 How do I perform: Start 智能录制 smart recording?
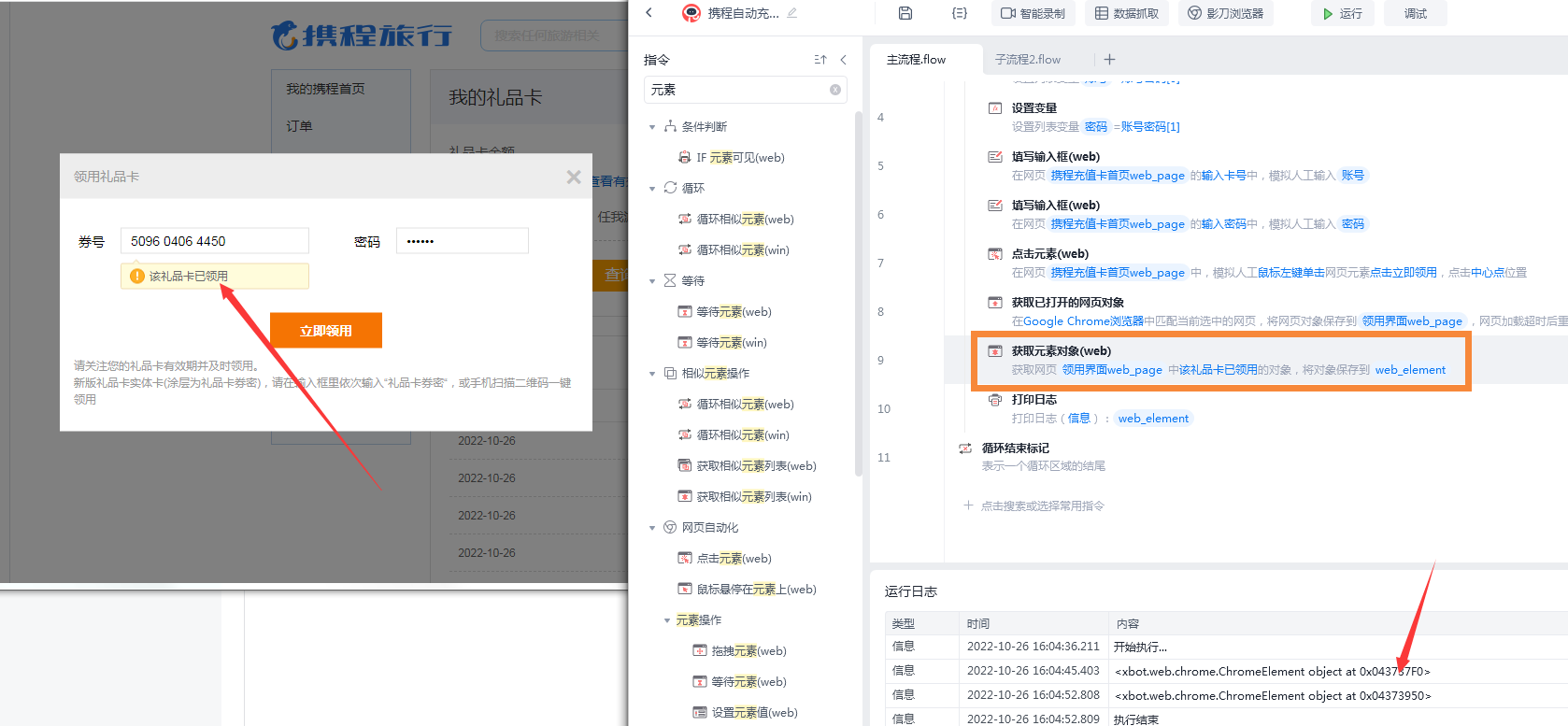pos(1033,13)
